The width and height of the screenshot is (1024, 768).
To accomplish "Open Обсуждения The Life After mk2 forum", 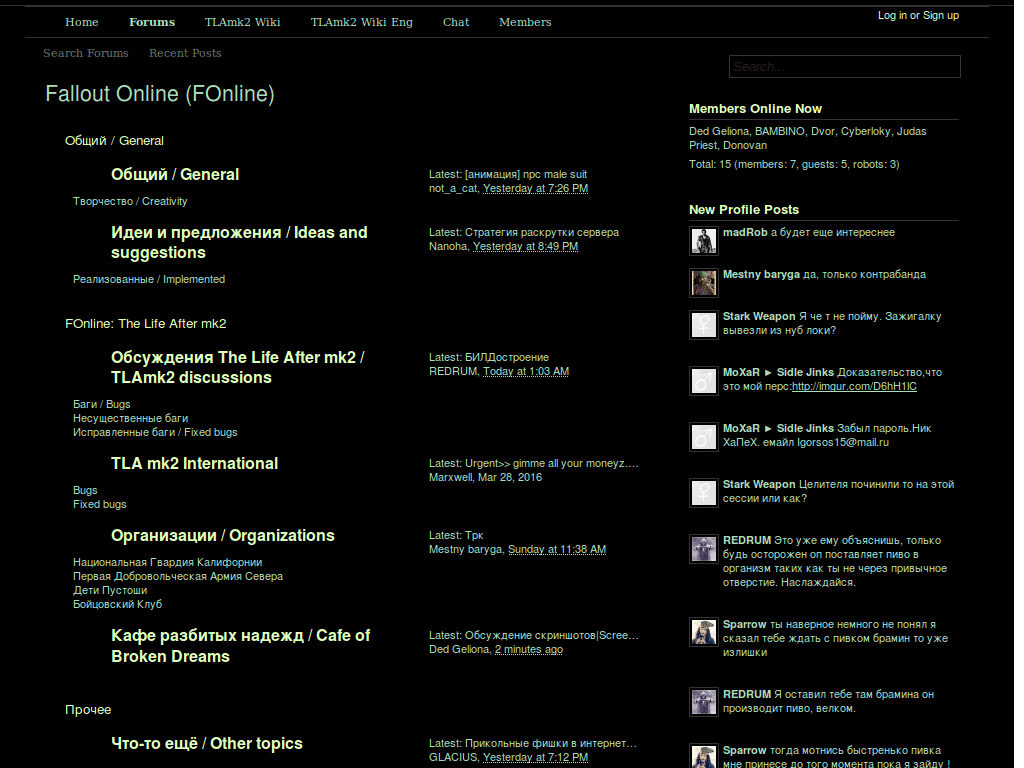I will tap(238, 367).
